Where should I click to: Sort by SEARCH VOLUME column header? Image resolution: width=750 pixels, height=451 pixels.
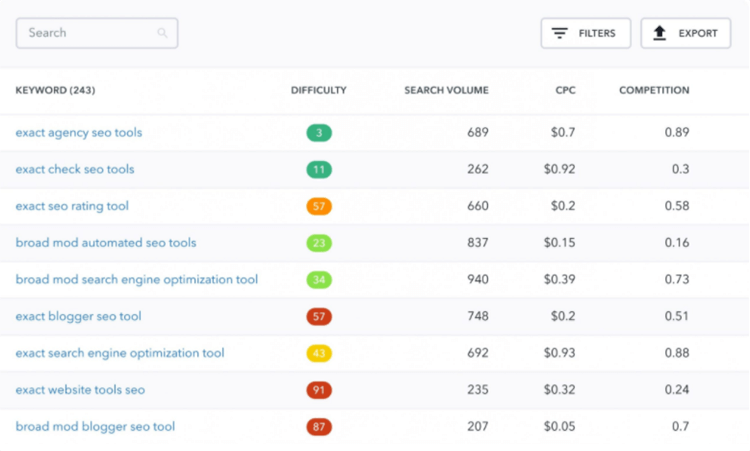point(446,90)
